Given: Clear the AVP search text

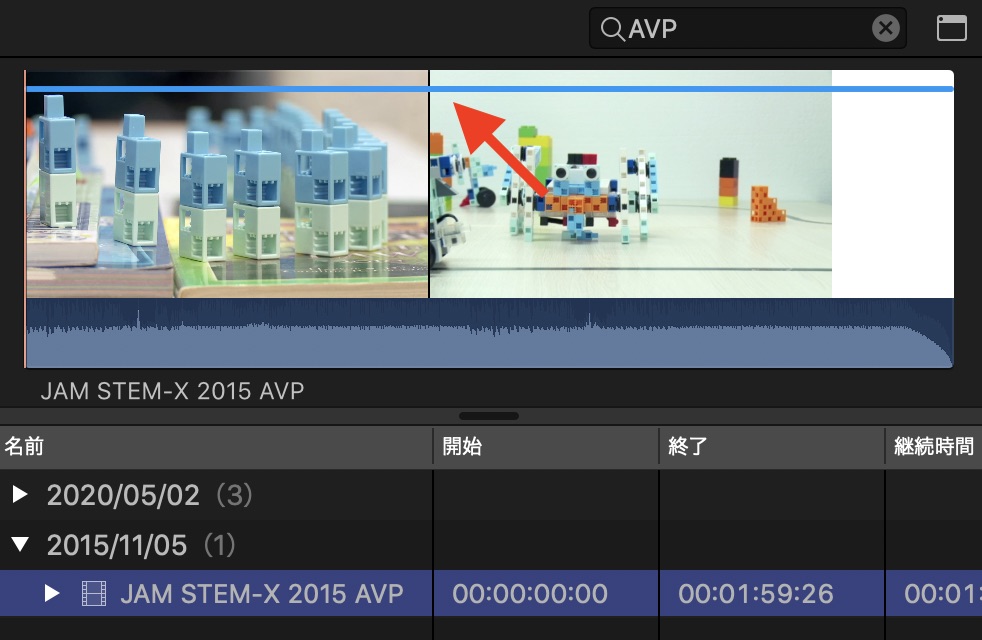Looking at the screenshot, I should point(886,28).
